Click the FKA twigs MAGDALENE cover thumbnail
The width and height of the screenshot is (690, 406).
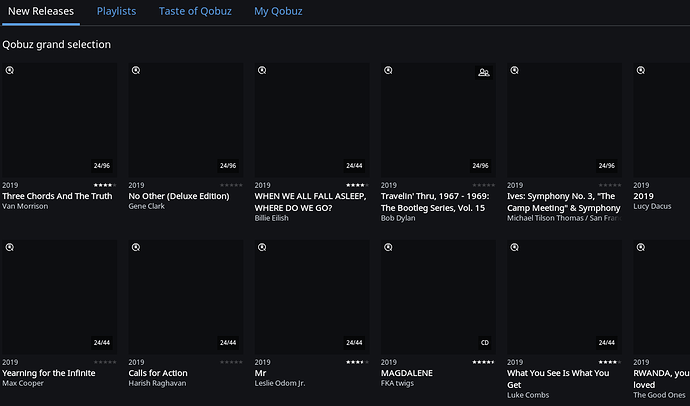[x=438, y=297]
